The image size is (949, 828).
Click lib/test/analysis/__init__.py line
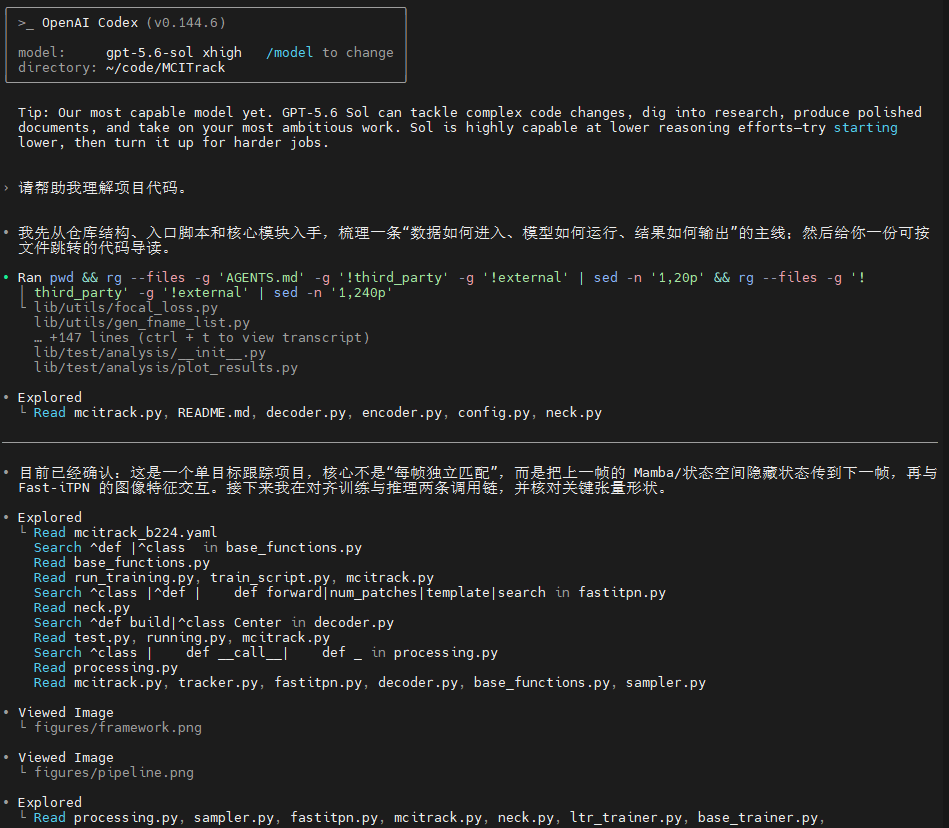click(149, 353)
